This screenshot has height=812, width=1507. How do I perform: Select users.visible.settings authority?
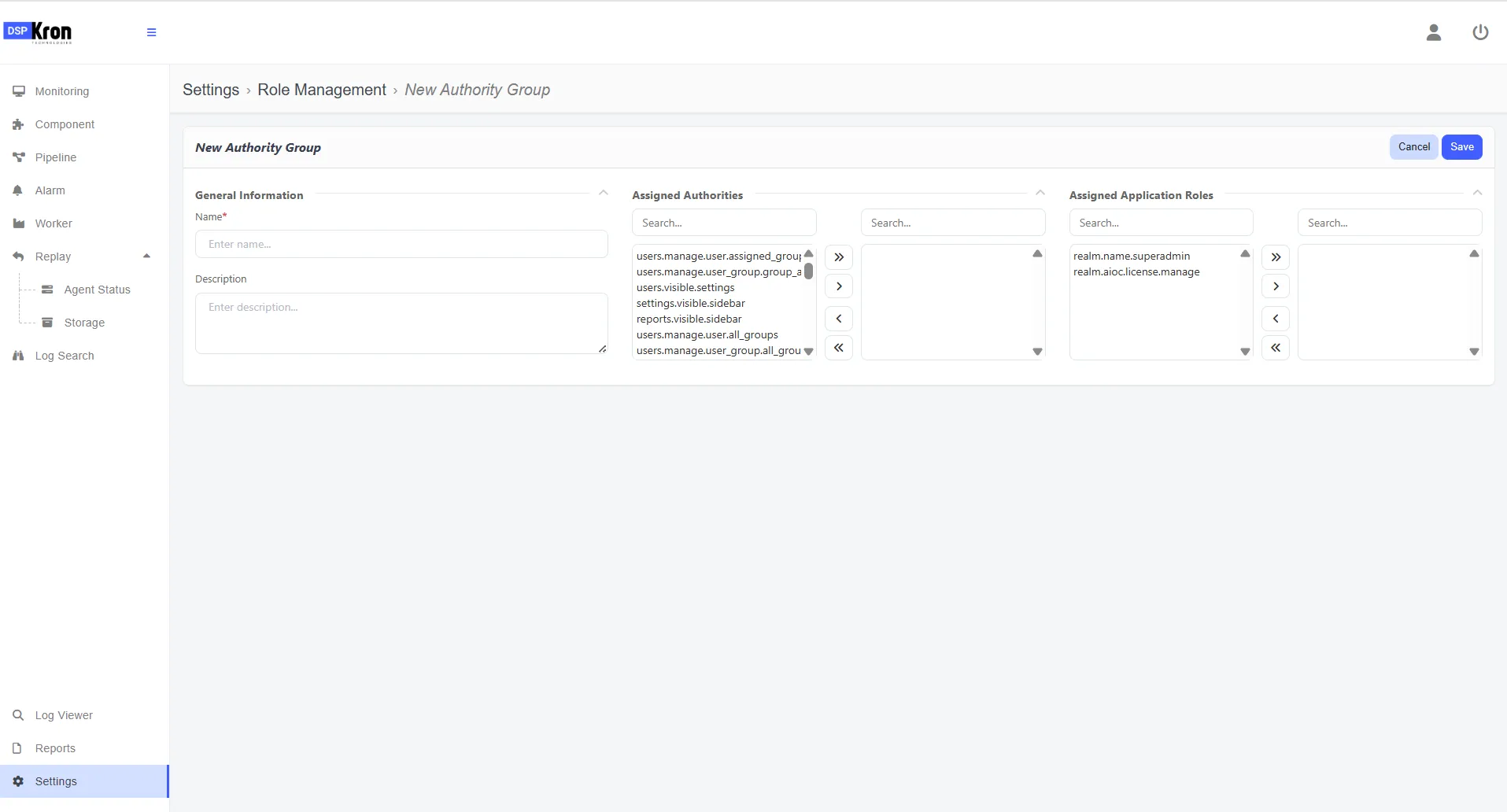[x=685, y=288]
